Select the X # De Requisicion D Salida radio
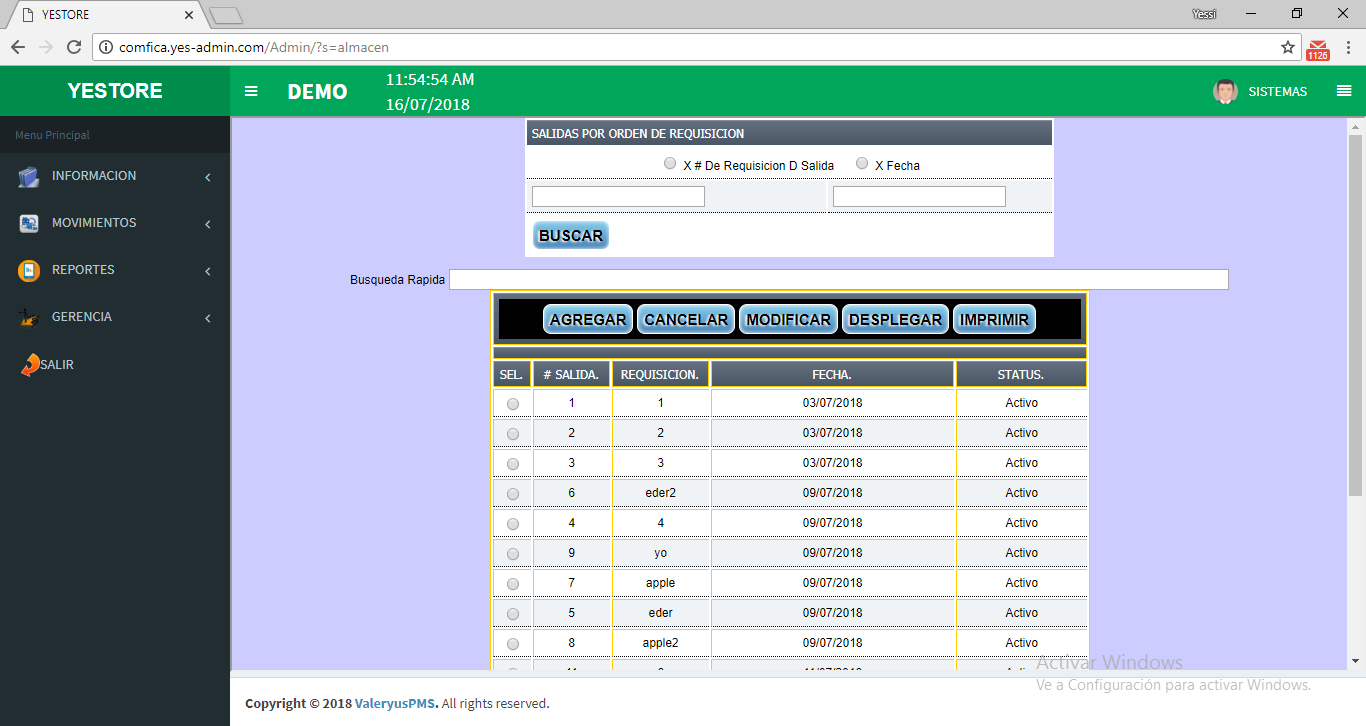Viewport: 1366px width, 726px height. 670,164
